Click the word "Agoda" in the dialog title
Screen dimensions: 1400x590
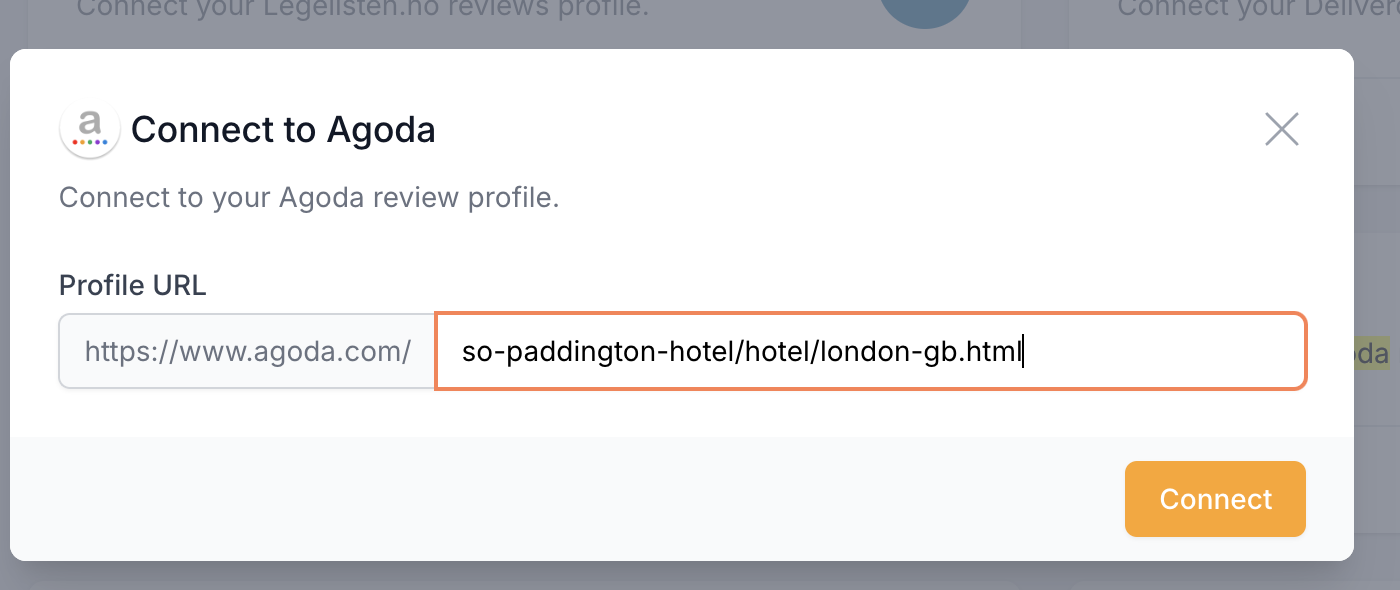381,130
